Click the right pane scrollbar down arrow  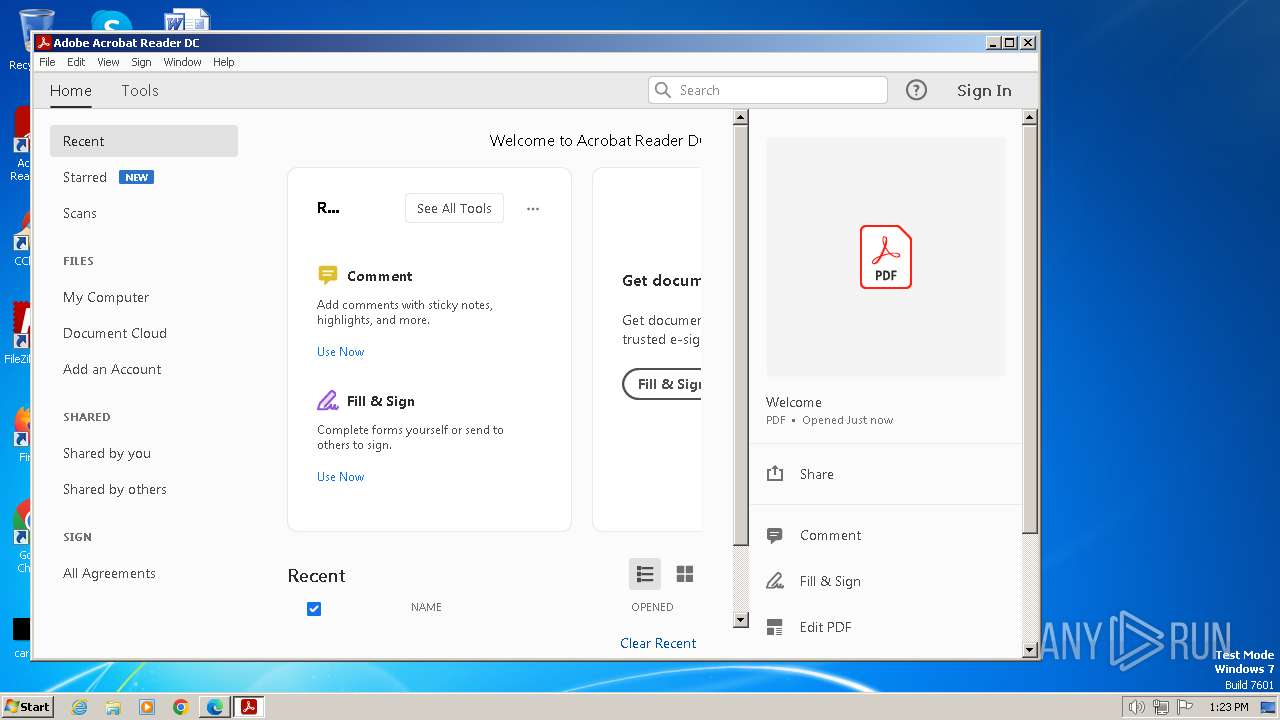(x=1030, y=650)
